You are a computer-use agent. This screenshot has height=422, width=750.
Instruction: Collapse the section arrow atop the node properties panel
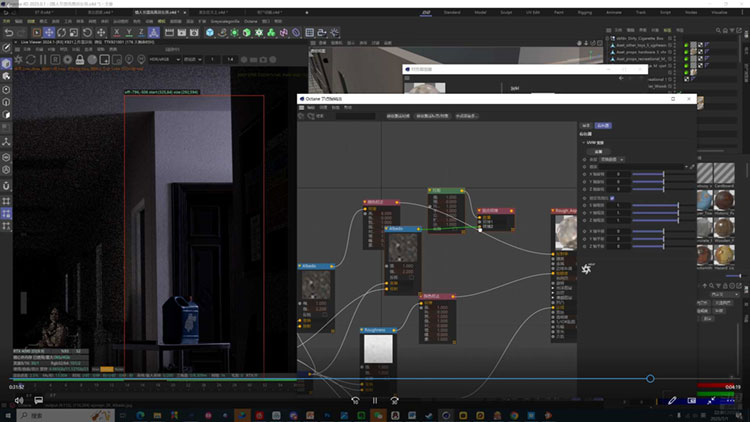click(584, 142)
